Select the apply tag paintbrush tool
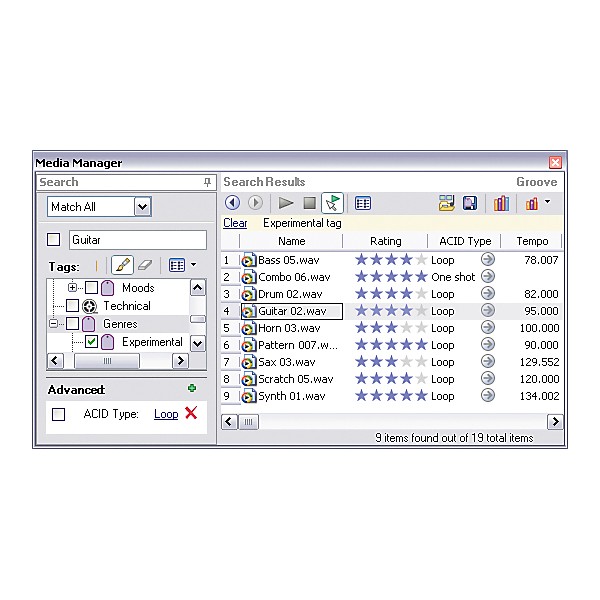 (122, 265)
